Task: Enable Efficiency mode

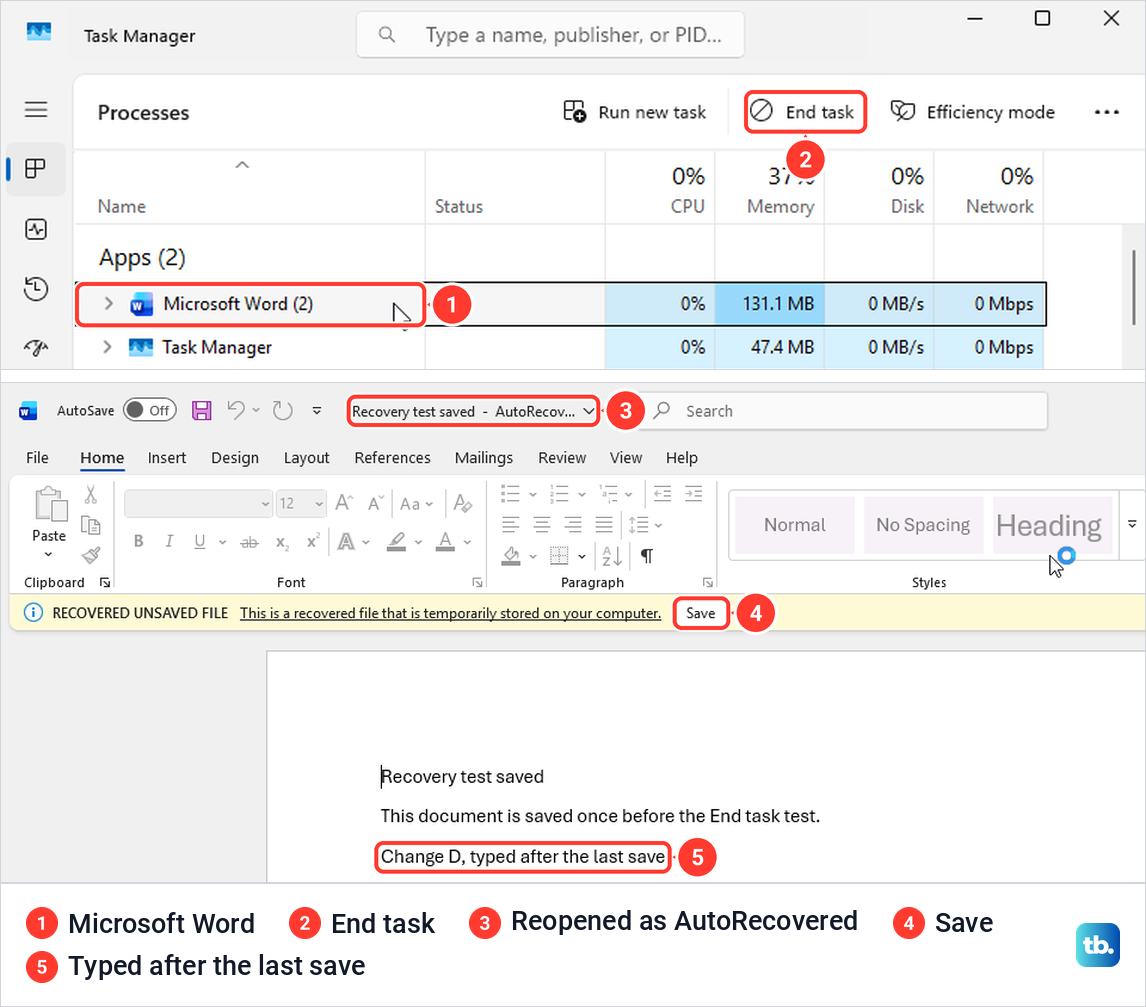Action: coord(972,112)
